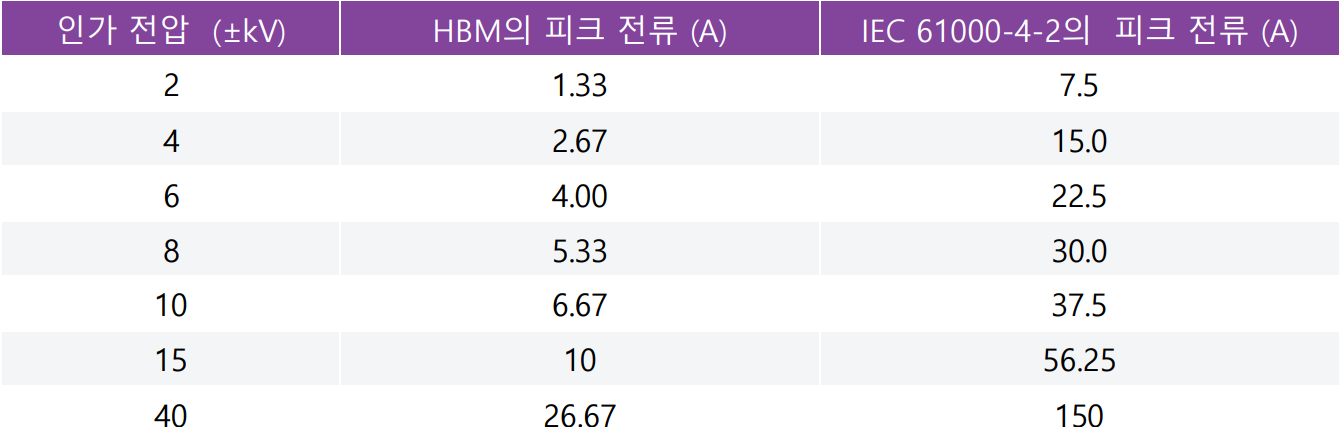This screenshot has width=1343, height=444.
Task: Select the voltage cell showing 6
Action: point(171,196)
